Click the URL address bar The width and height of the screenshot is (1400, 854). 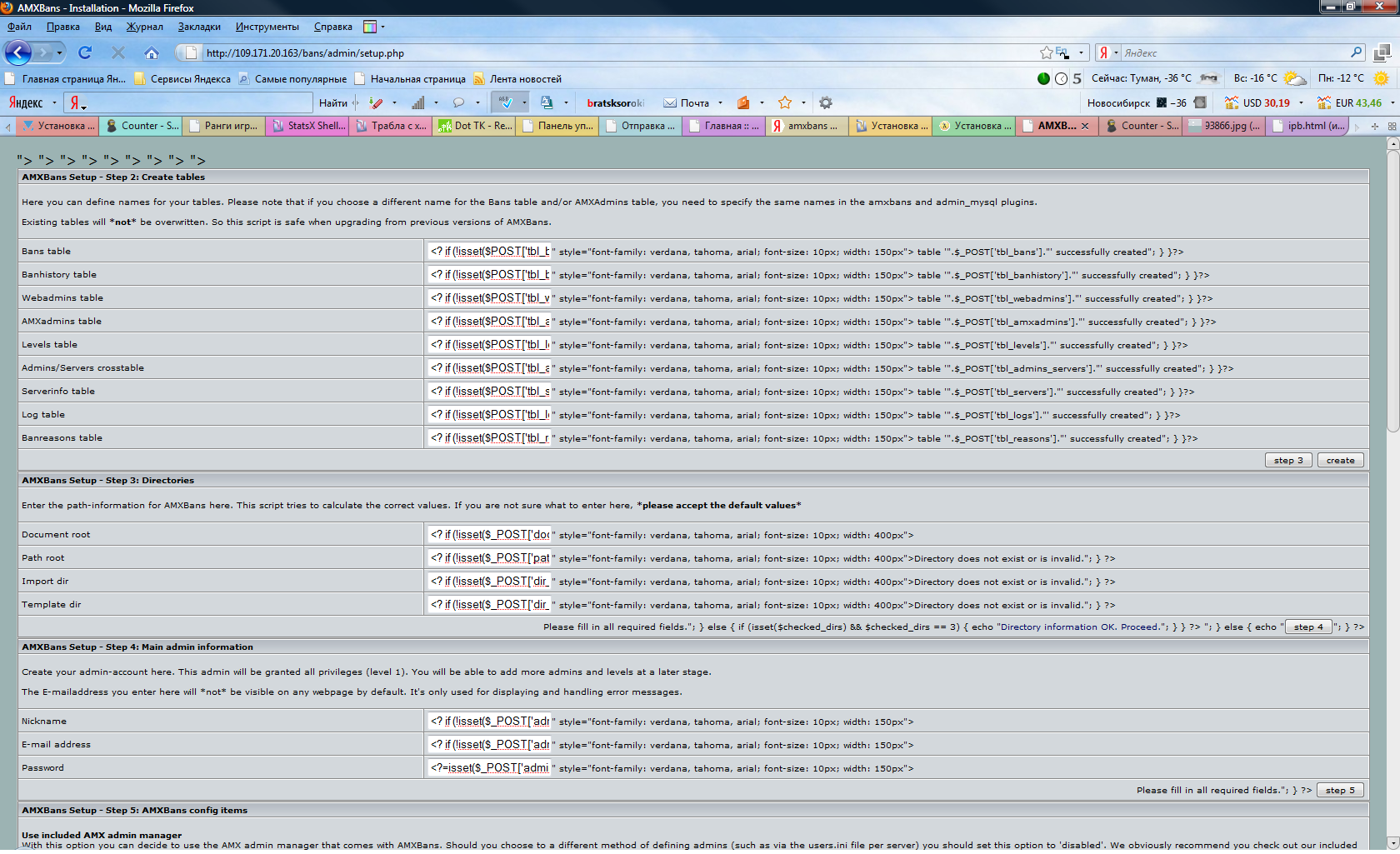617,52
